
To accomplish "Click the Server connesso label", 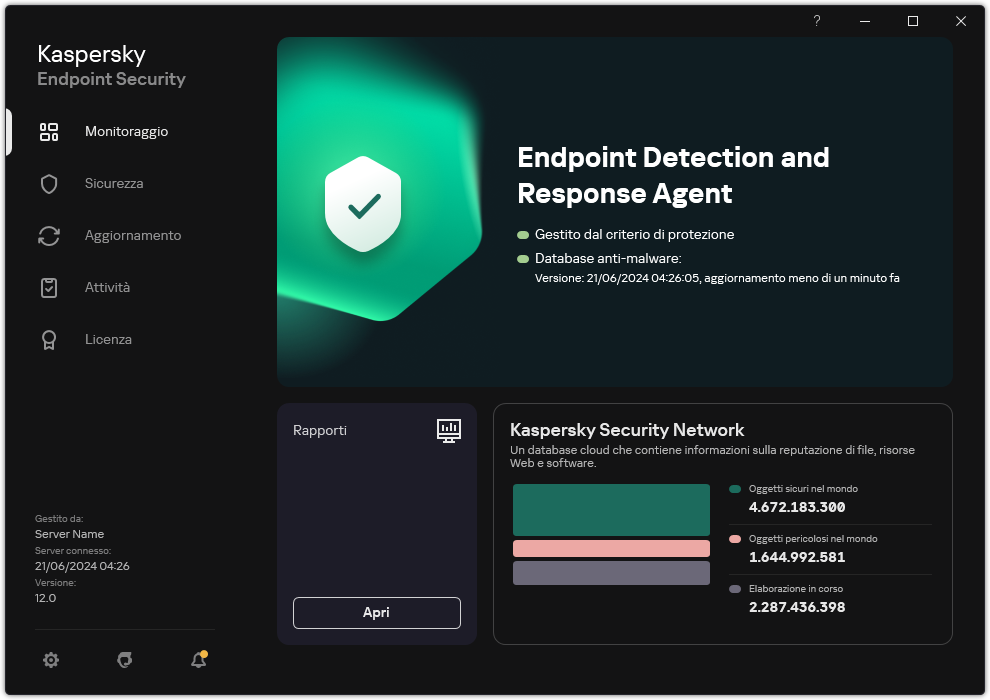I will click(x=73, y=551).
